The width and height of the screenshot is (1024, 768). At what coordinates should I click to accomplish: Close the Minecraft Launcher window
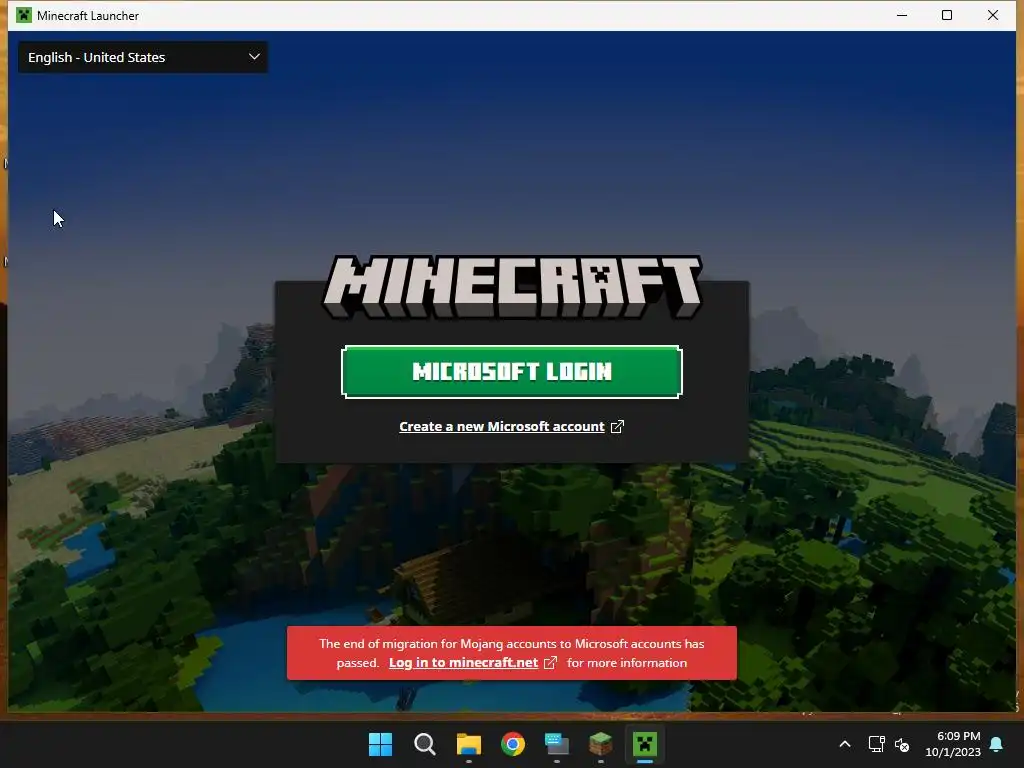click(993, 15)
